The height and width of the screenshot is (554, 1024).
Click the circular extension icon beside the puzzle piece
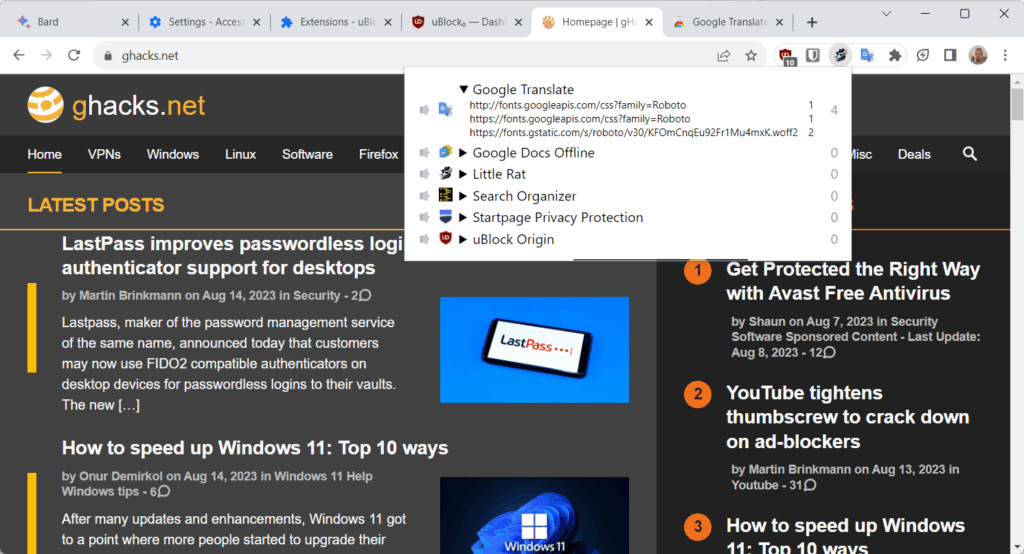tap(923, 56)
